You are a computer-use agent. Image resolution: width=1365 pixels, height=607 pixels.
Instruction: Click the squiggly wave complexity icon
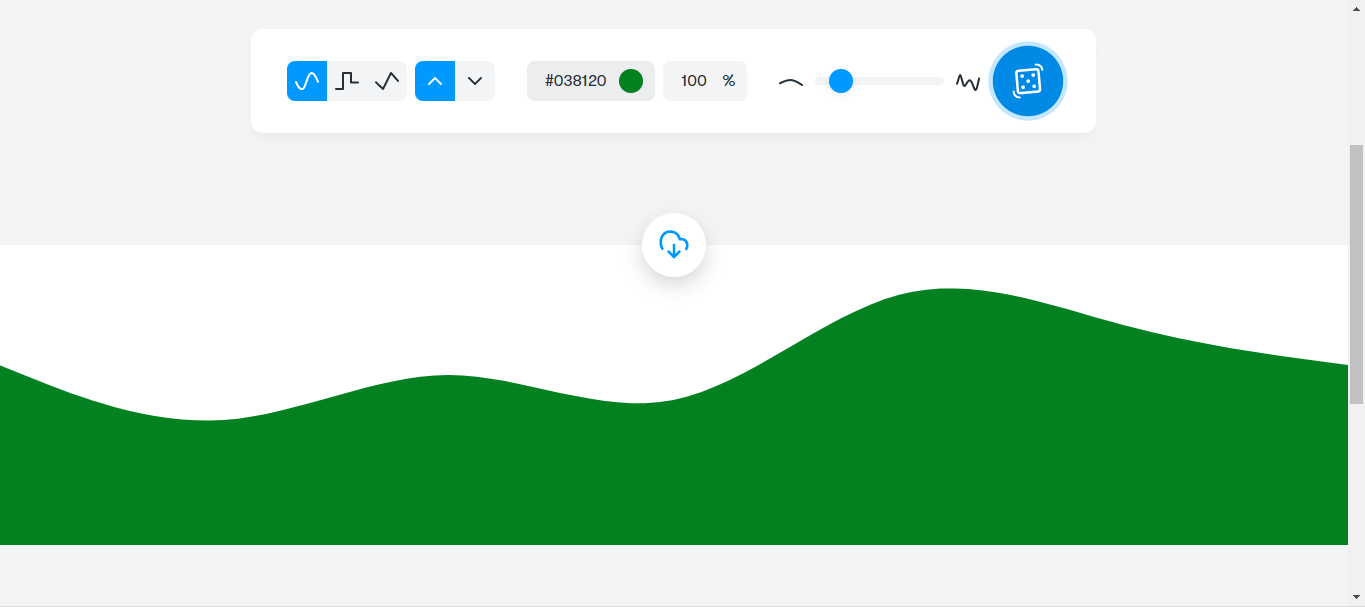point(966,81)
